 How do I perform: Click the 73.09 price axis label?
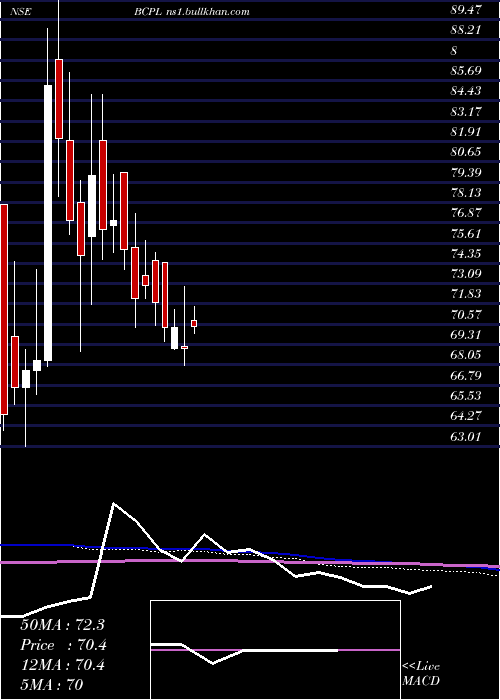point(466,273)
